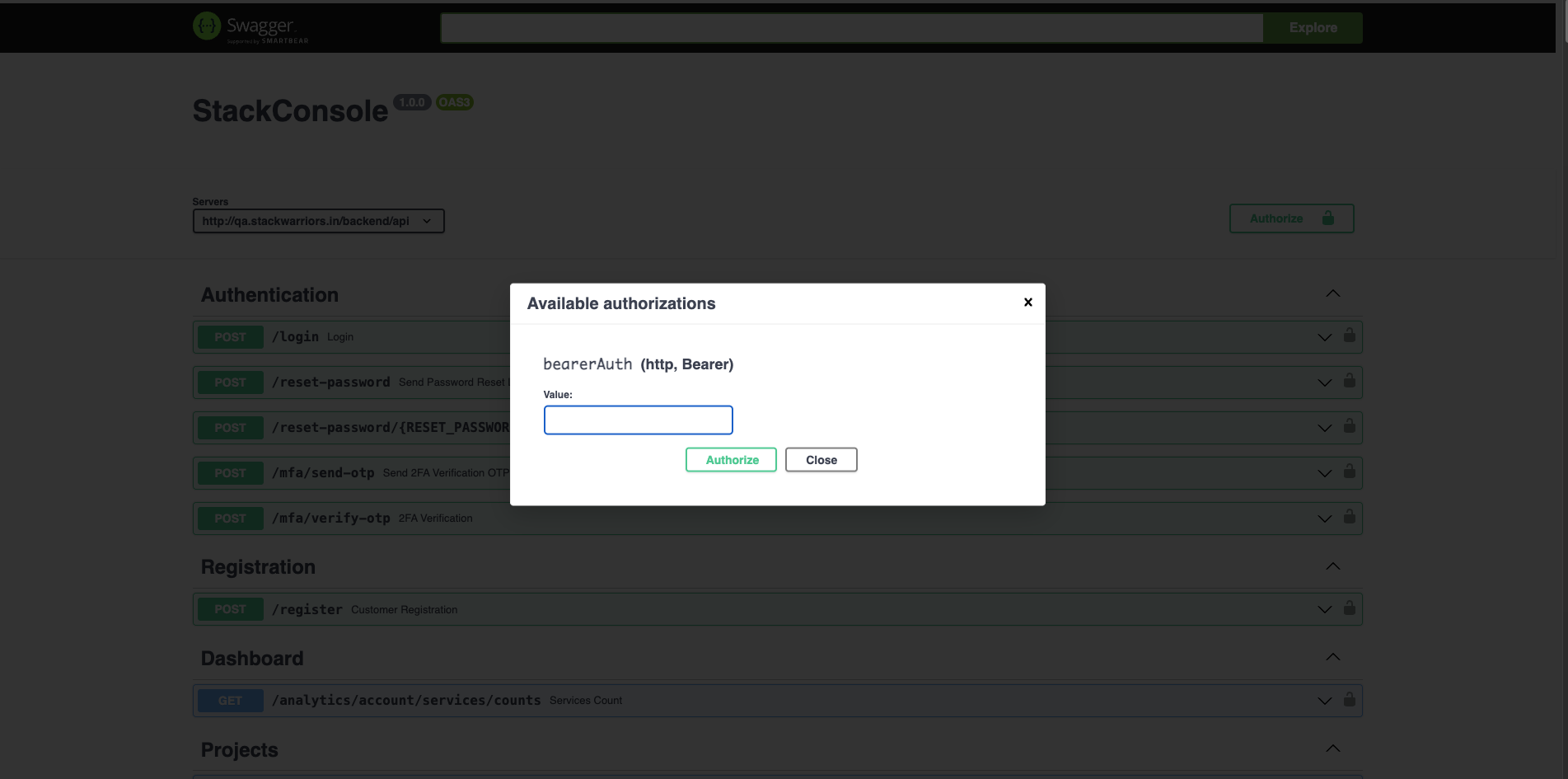Collapse the Authentication section

(1332, 293)
